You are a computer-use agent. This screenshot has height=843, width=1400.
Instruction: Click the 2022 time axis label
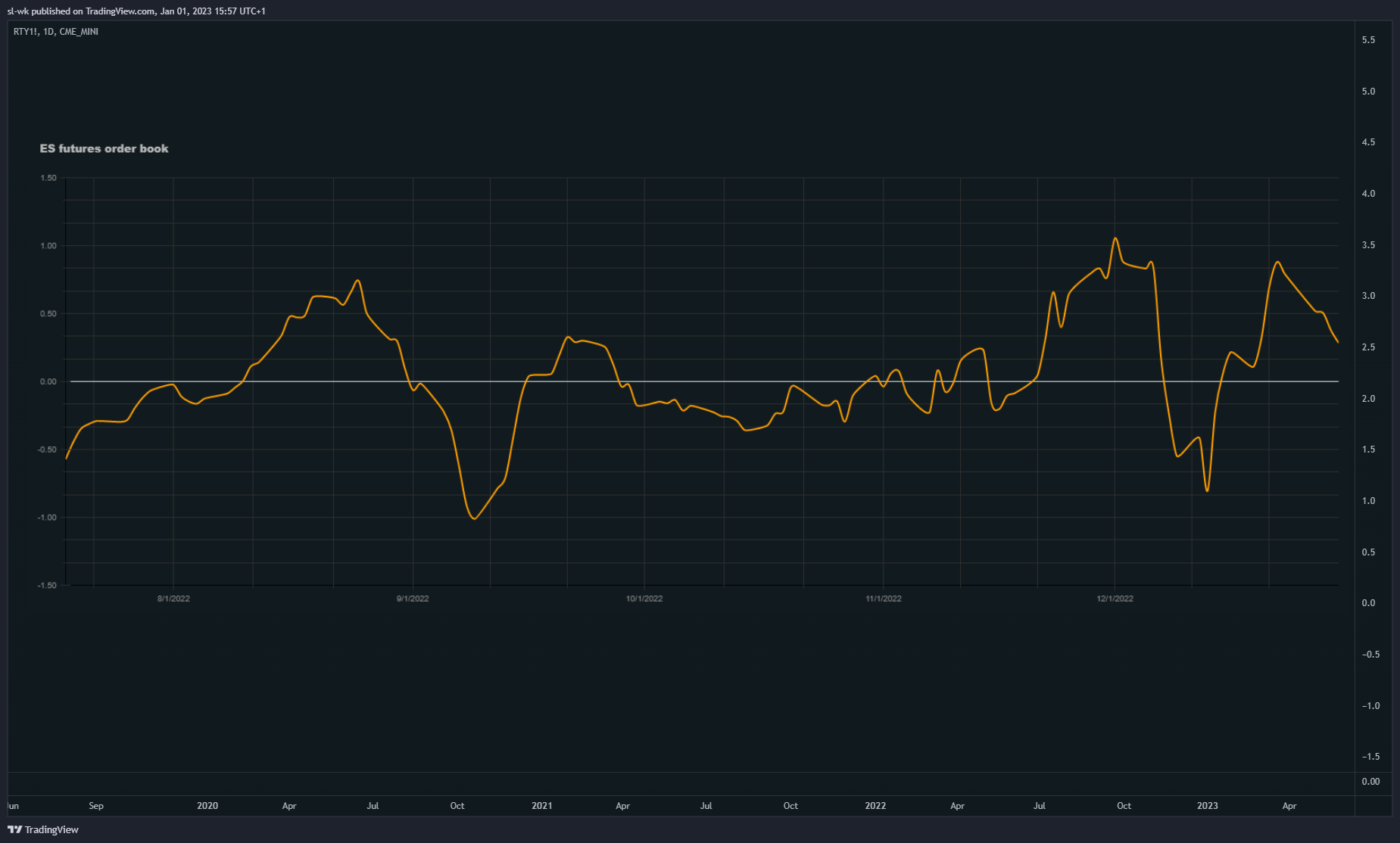[x=875, y=806]
